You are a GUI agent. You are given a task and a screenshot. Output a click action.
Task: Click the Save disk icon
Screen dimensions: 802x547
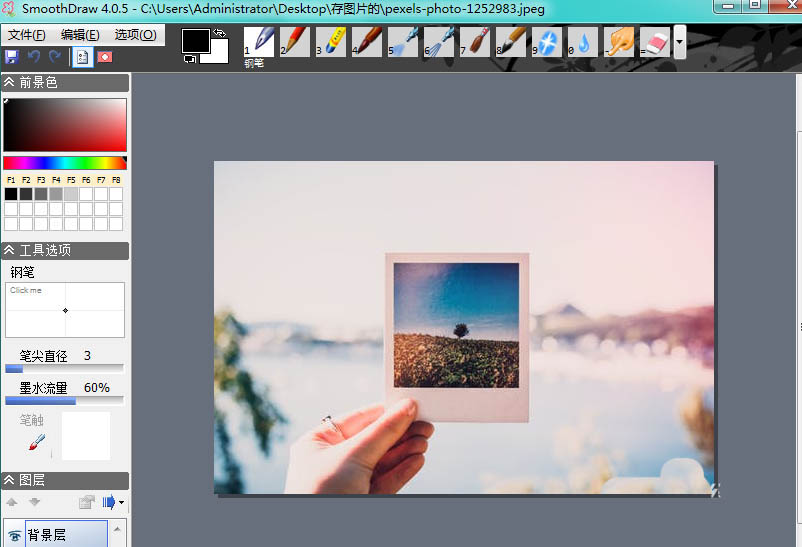pos(12,56)
